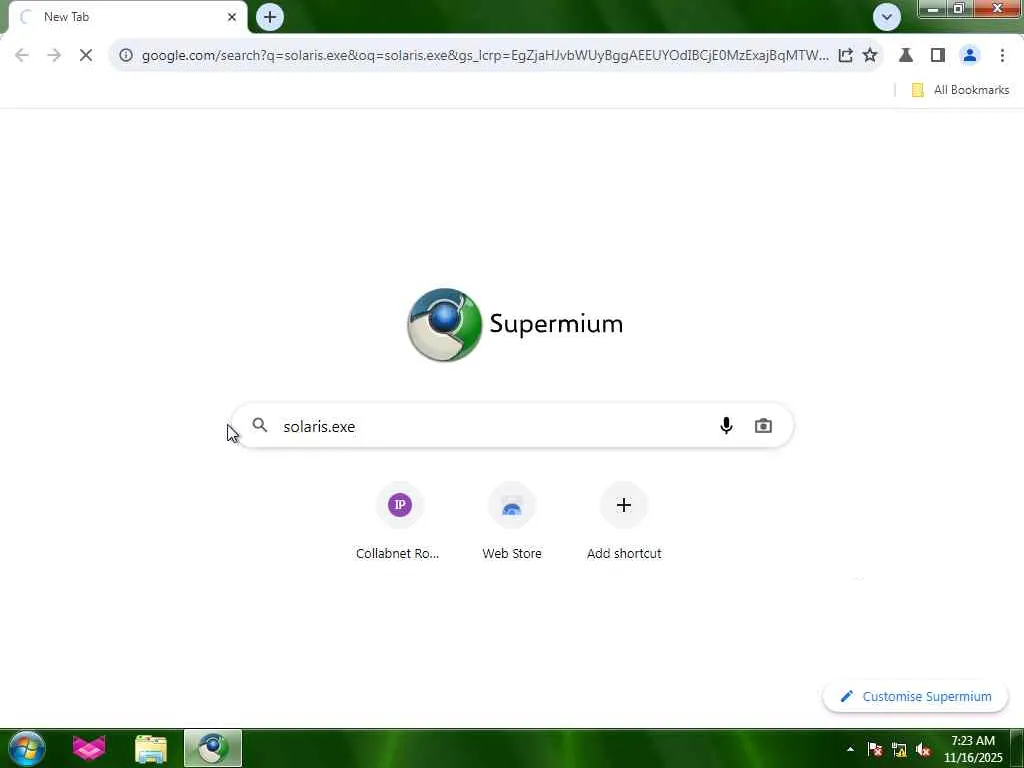Minimize the Supermium window
The height and width of the screenshot is (768, 1024).
click(x=933, y=9)
